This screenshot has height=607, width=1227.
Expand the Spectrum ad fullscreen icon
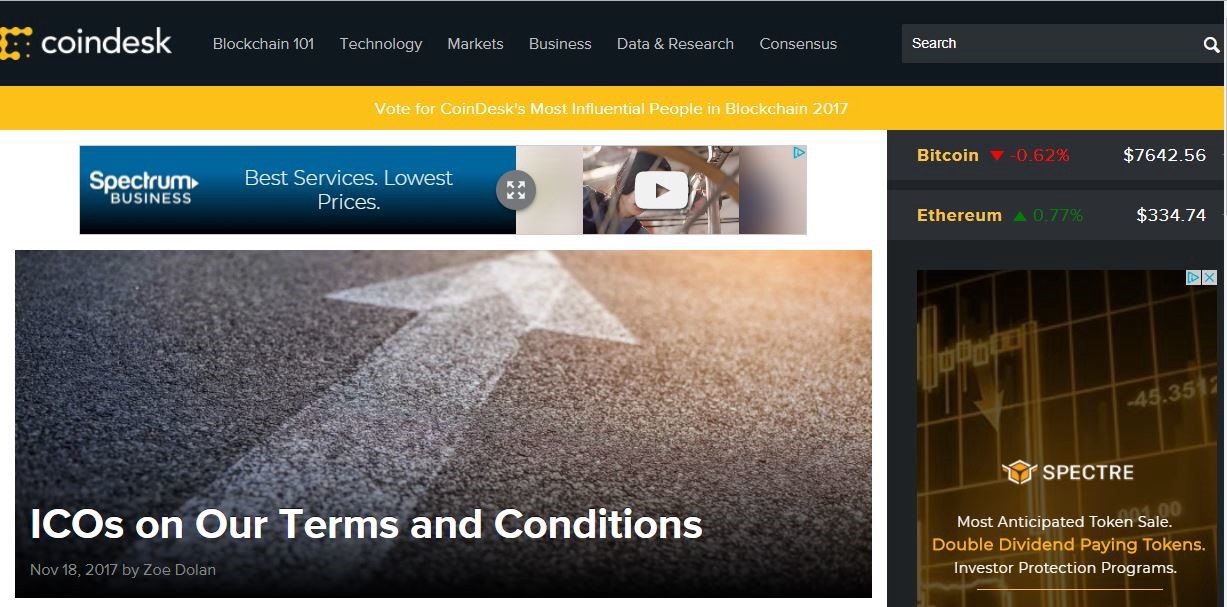(516, 190)
